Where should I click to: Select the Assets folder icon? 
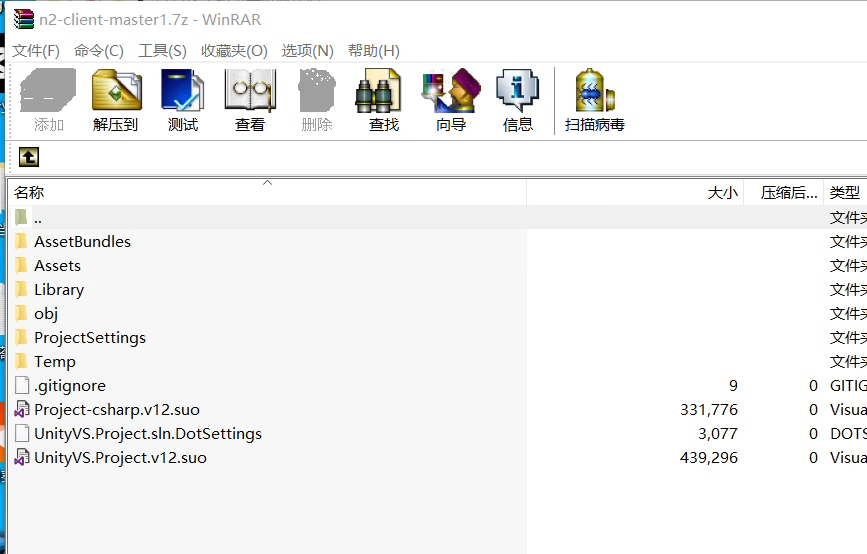pos(22,265)
